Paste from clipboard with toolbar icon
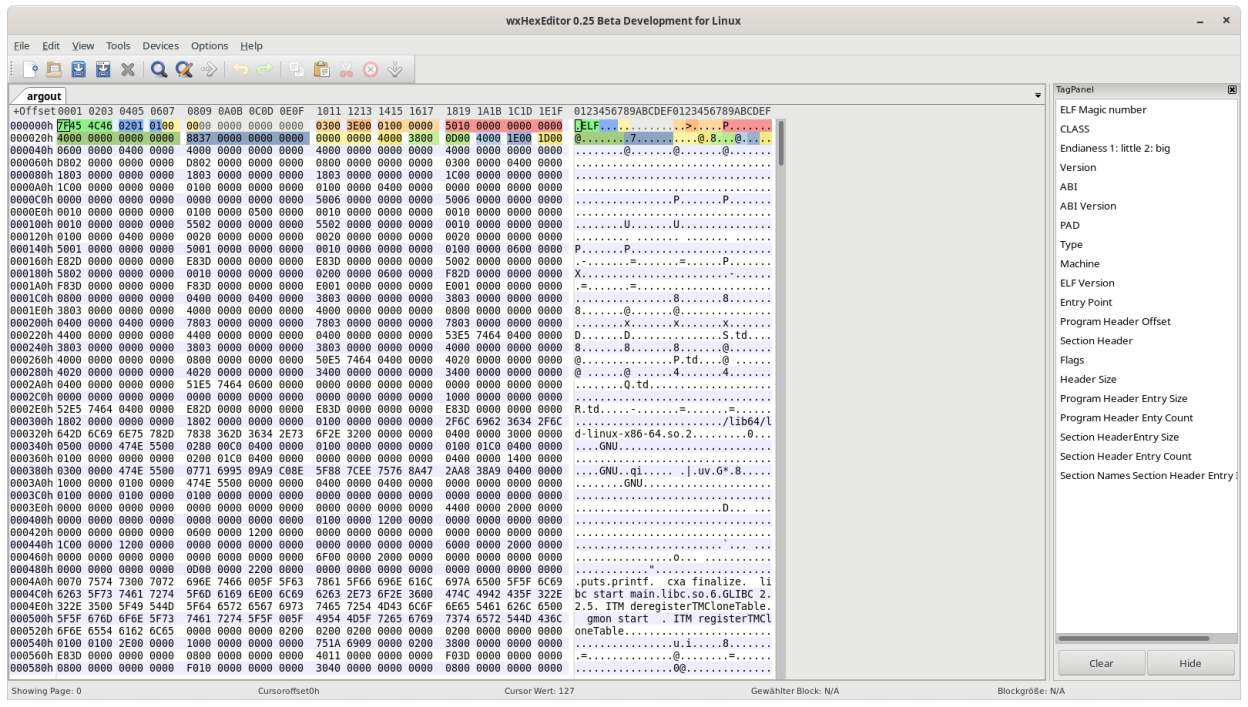This screenshot has height=707, width=1248. pos(321,69)
